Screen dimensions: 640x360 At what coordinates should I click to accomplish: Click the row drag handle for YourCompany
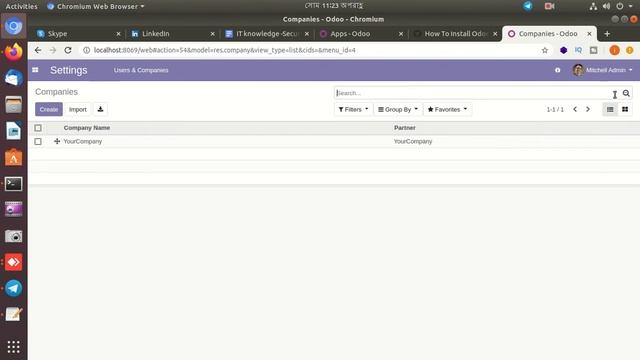coord(57,141)
